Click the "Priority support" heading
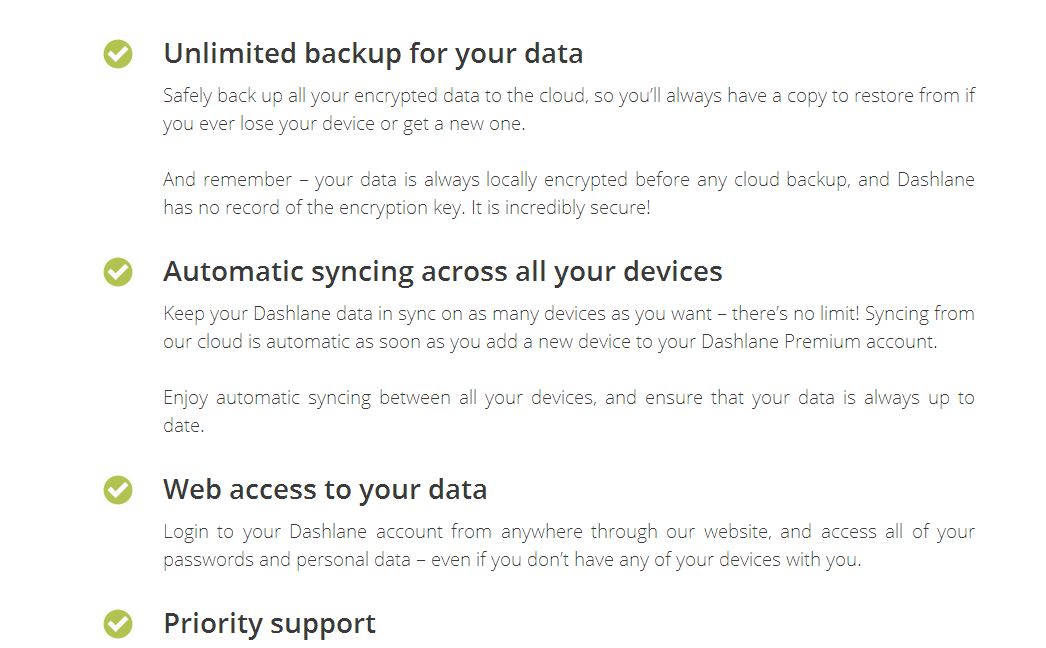 click(x=269, y=623)
